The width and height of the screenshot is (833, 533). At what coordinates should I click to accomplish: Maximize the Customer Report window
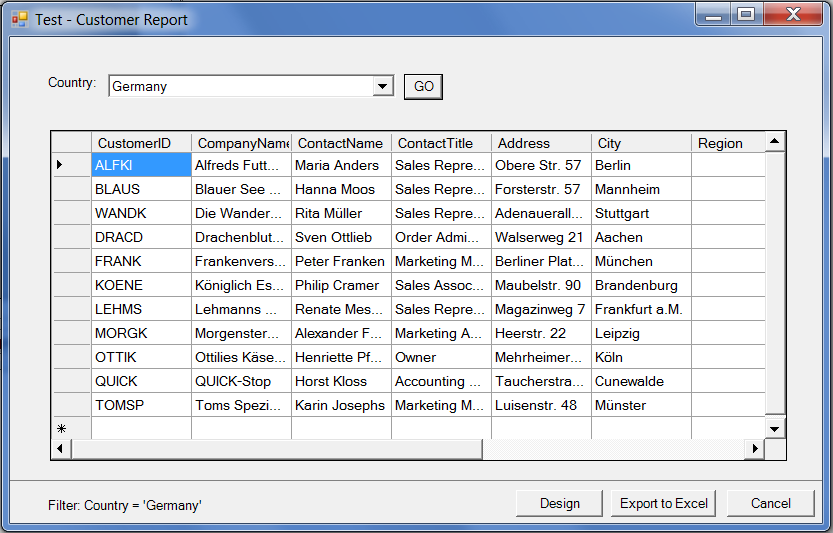coord(746,15)
